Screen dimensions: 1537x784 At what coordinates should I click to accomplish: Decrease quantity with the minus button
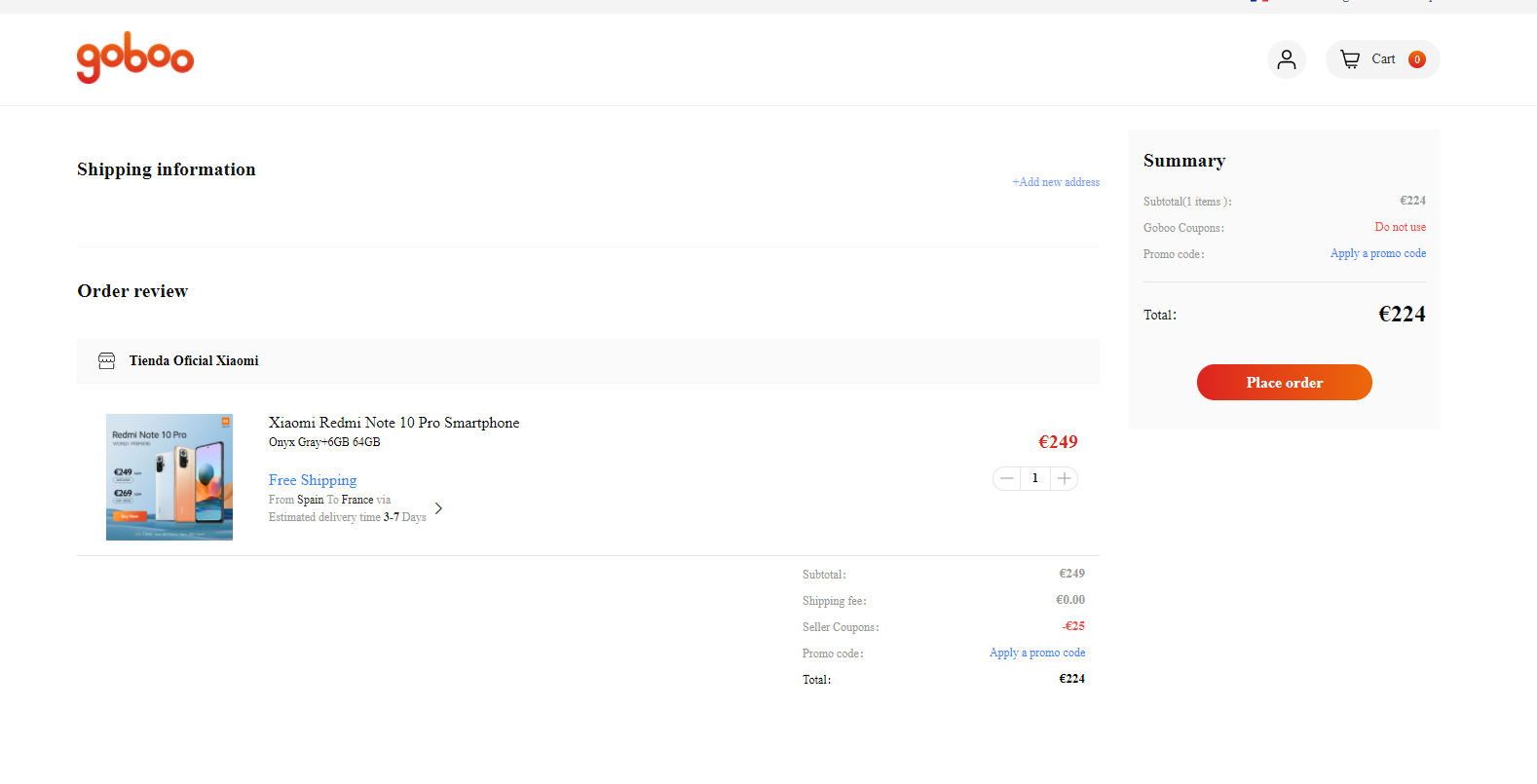click(x=1007, y=478)
